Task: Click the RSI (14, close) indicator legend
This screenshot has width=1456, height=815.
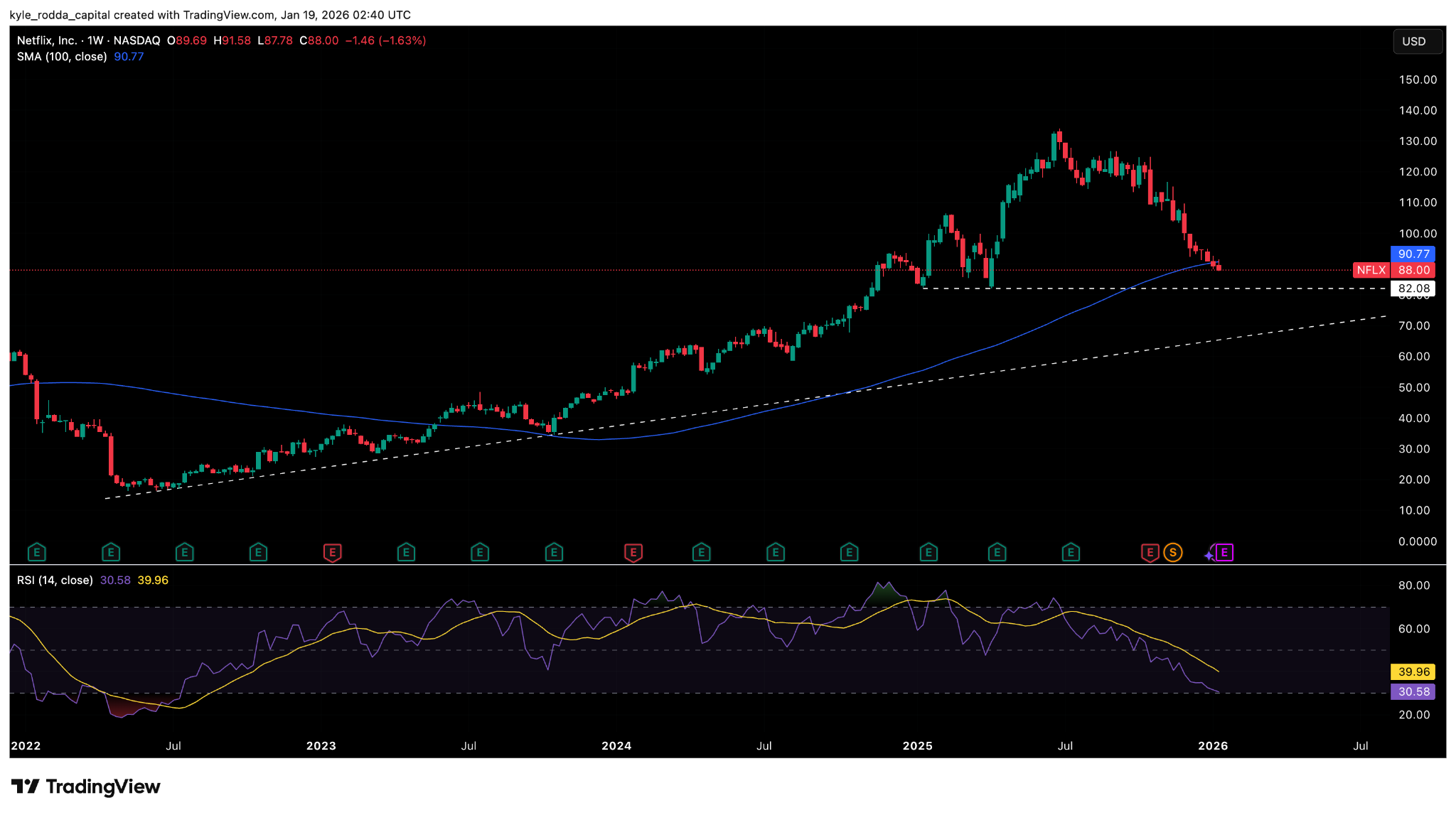Action: tap(55, 581)
